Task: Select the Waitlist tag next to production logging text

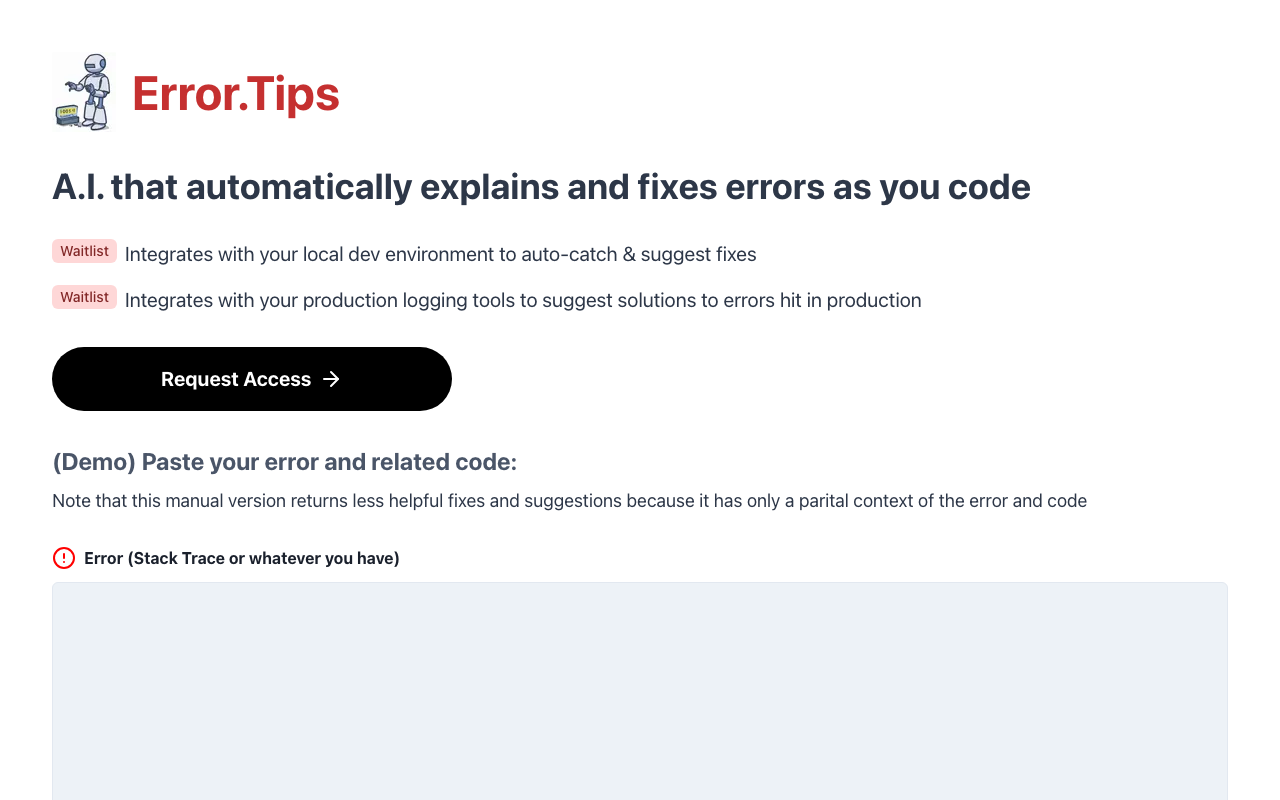Action: point(84,297)
